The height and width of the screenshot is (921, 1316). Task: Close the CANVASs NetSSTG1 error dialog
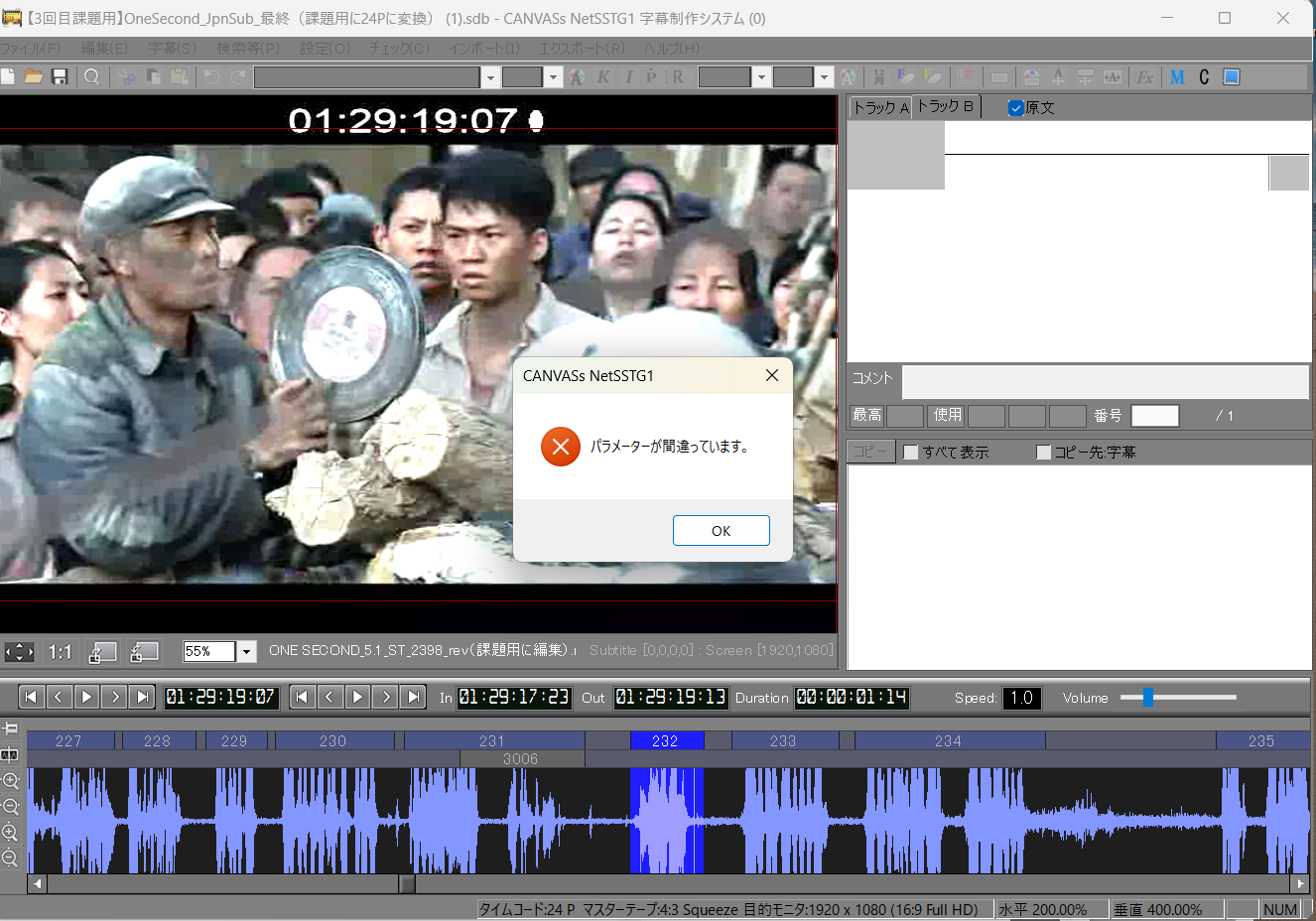pos(772,375)
